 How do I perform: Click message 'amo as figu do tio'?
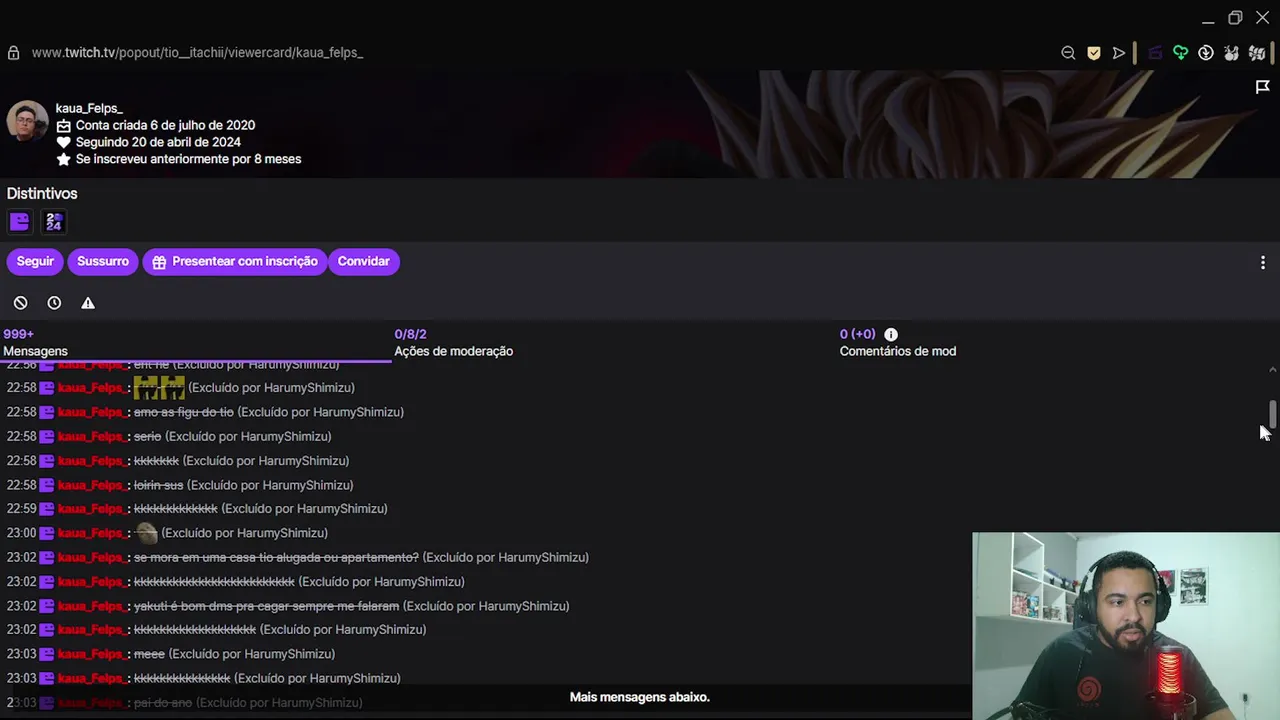click(x=184, y=412)
